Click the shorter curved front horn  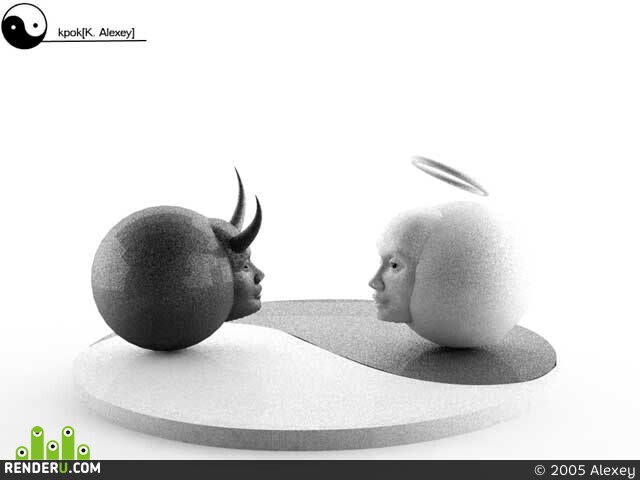coord(246,227)
